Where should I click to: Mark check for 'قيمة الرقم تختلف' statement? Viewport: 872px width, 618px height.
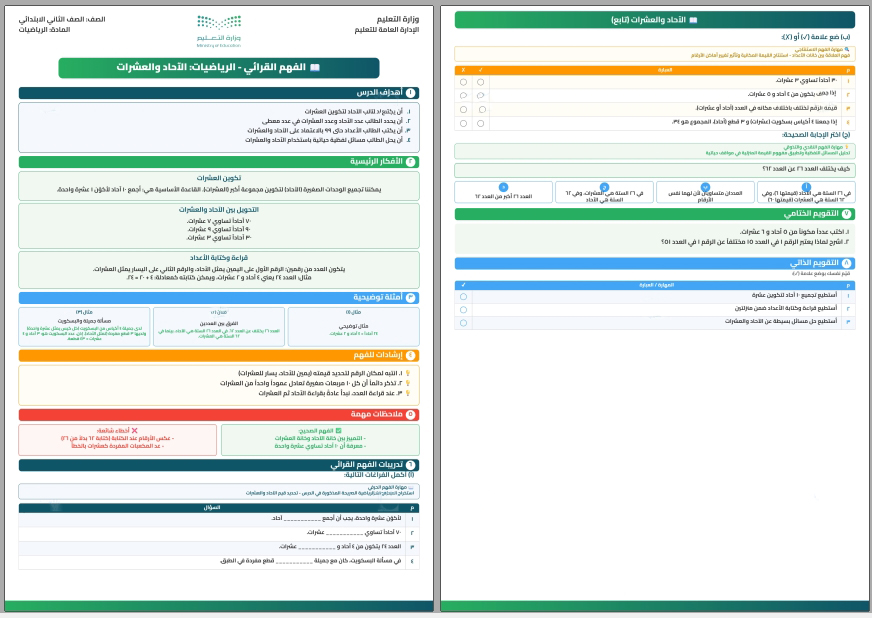pos(482,110)
